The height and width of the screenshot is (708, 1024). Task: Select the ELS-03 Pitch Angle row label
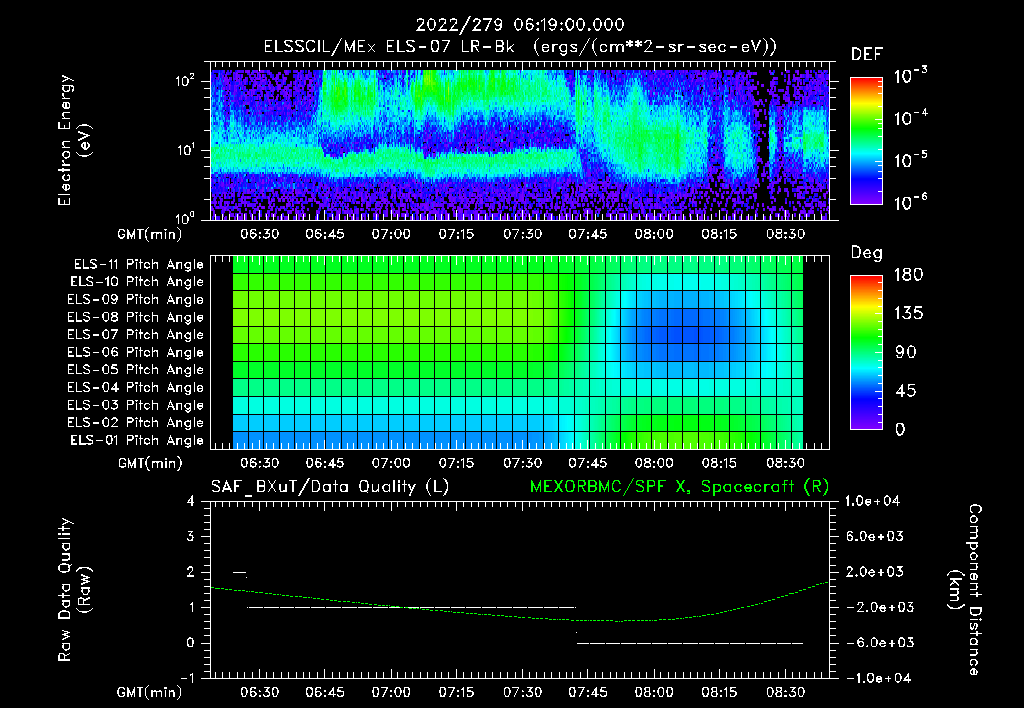[136, 405]
